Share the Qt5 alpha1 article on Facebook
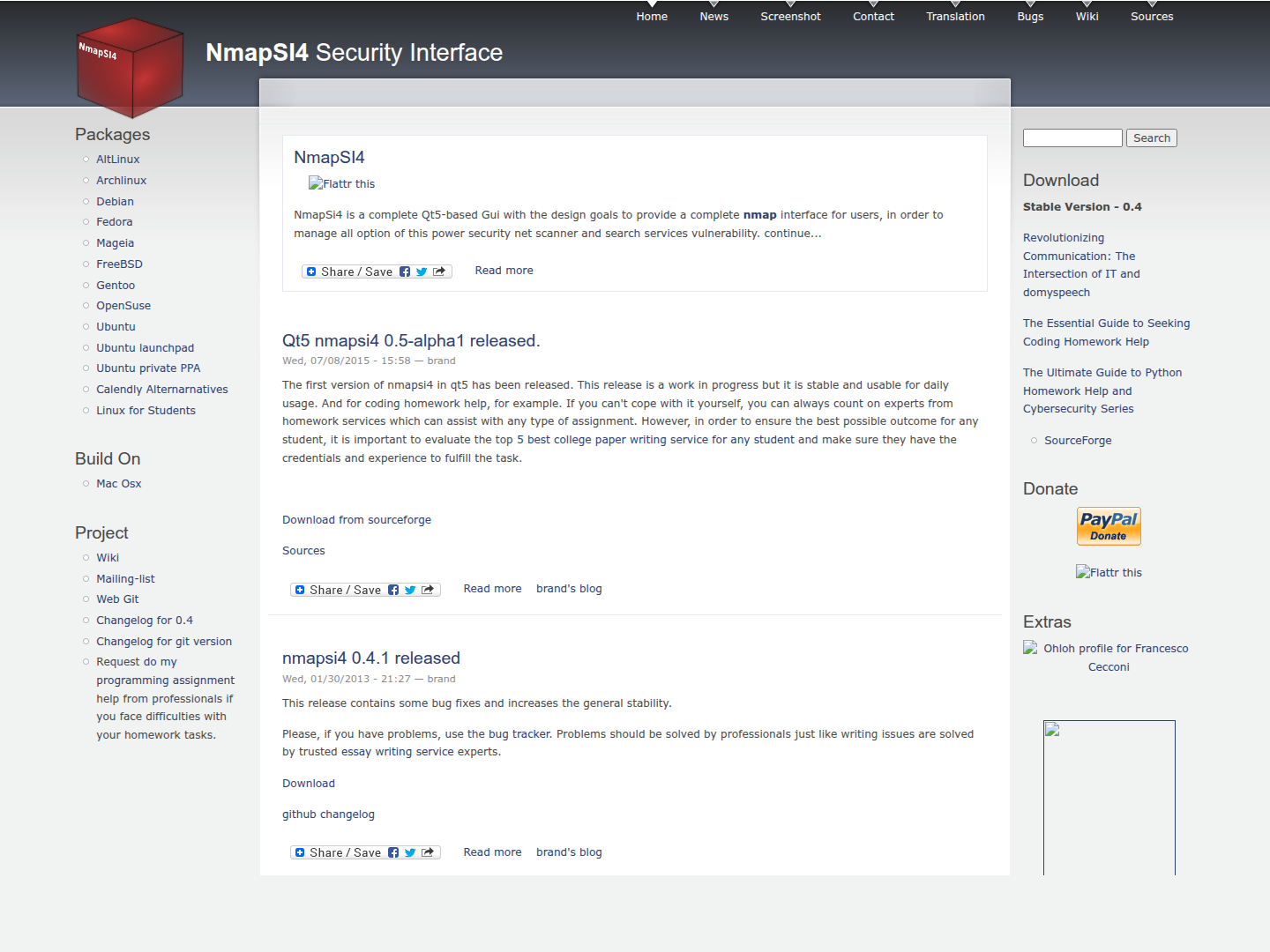 point(393,590)
